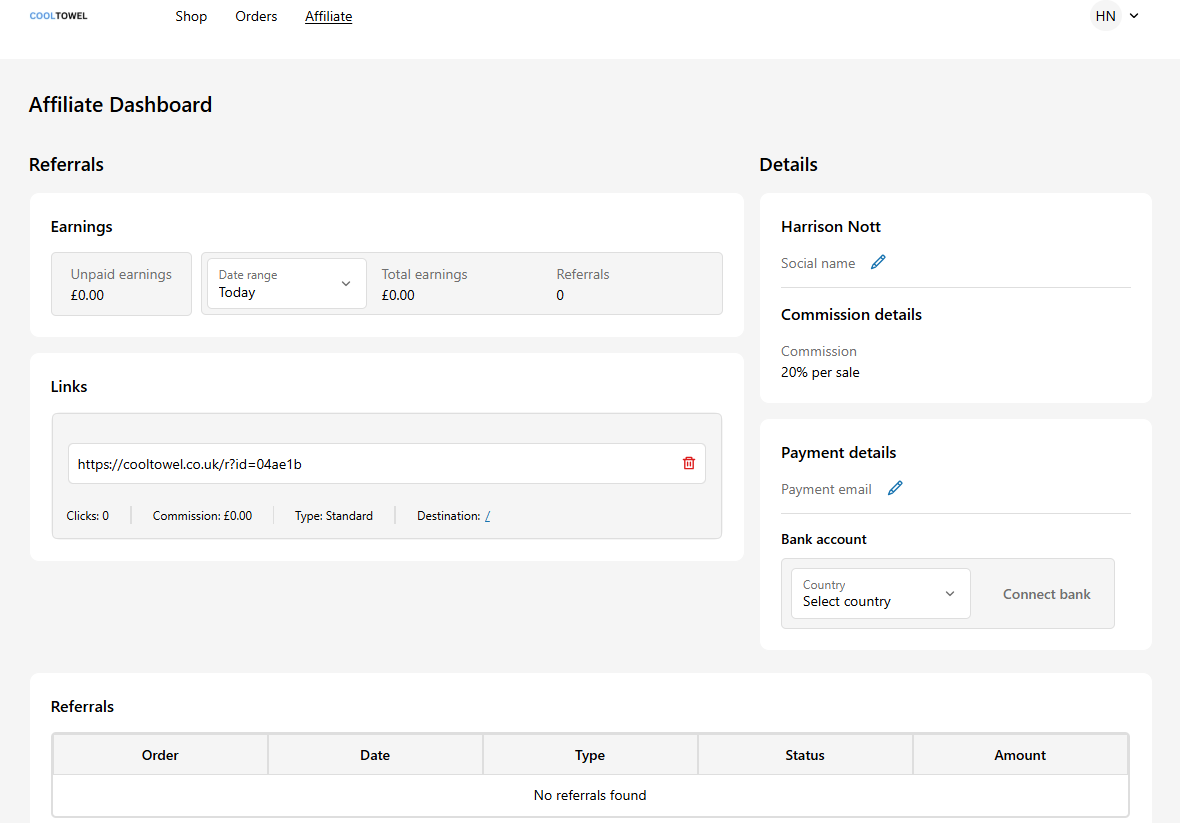Expand the account menu chevron beside HN

[x=1134, y=16]
